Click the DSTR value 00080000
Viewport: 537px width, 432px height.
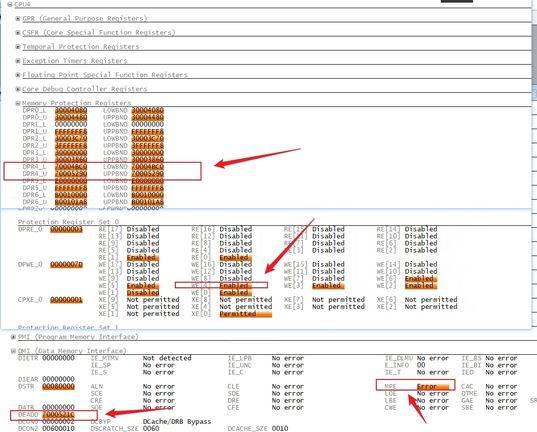coord(59,386)
